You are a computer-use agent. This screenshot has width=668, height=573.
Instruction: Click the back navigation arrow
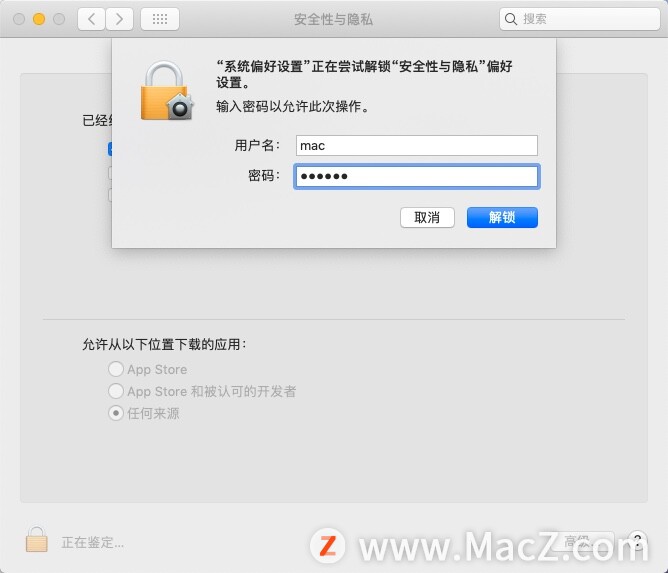[x=91, y=19]
